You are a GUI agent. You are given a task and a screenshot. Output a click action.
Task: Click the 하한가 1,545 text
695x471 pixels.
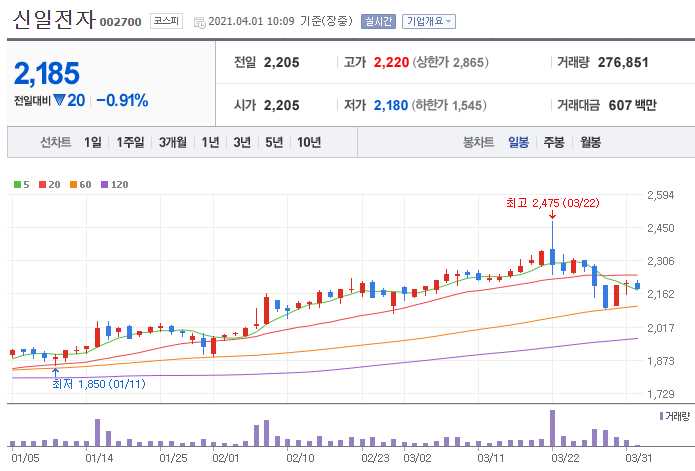coord(449,105)
